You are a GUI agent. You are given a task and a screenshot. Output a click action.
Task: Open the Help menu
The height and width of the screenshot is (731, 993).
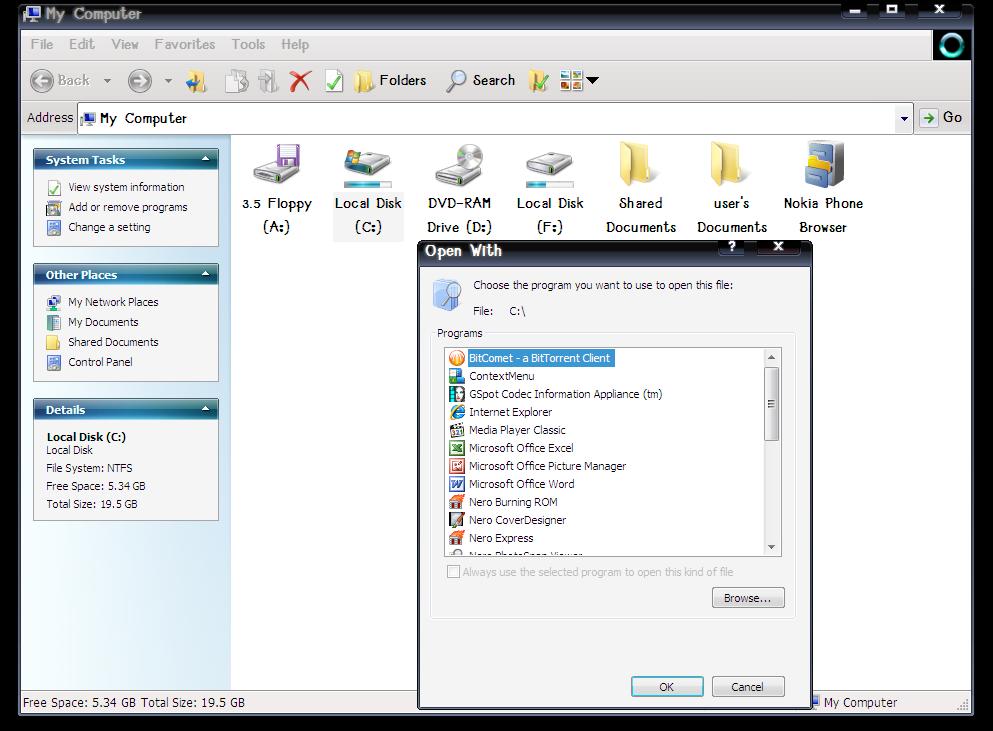295,44
